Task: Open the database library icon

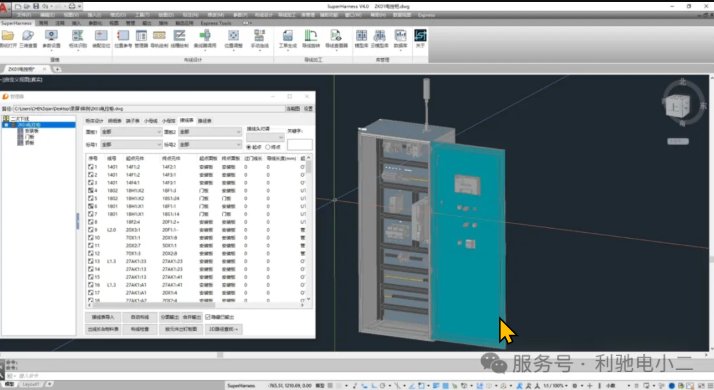Action: [x=400, y=36]
